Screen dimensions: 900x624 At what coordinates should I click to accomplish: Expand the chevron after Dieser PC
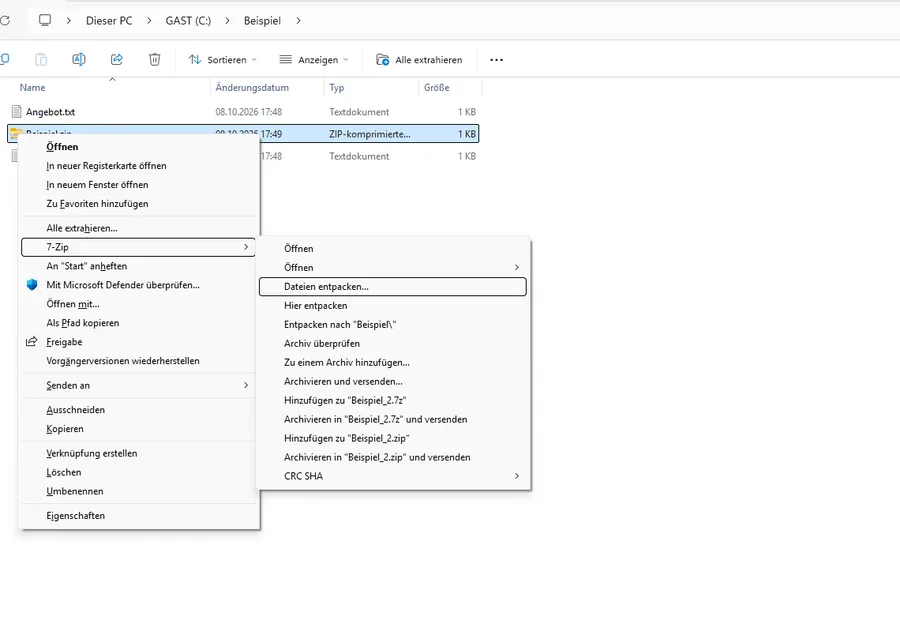point(149,21)
